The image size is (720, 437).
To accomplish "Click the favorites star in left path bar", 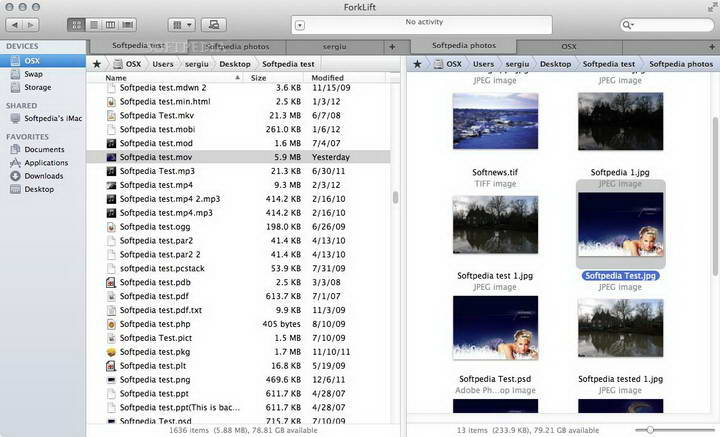I will pyautogui.click(x=96, y=63).
